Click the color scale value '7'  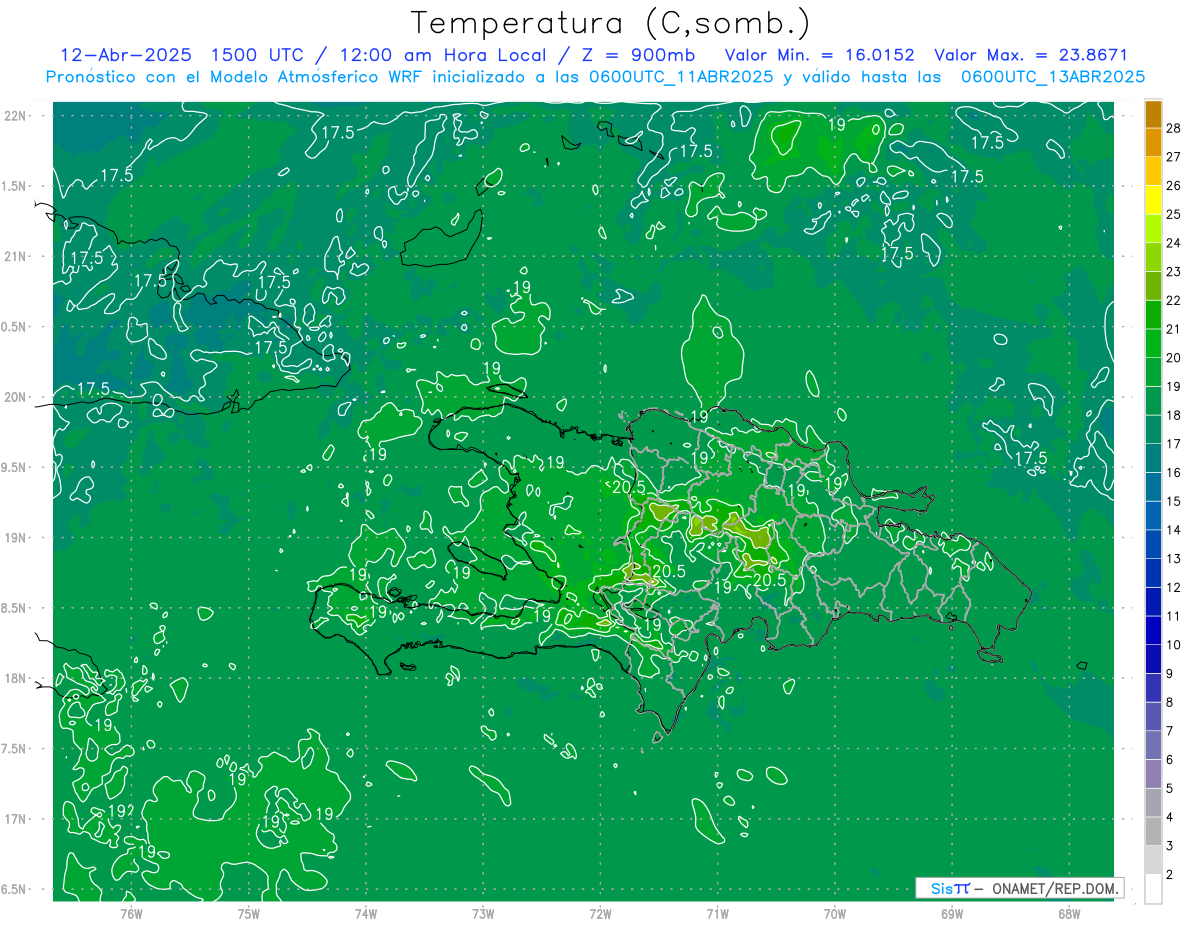pos(1170,731)
